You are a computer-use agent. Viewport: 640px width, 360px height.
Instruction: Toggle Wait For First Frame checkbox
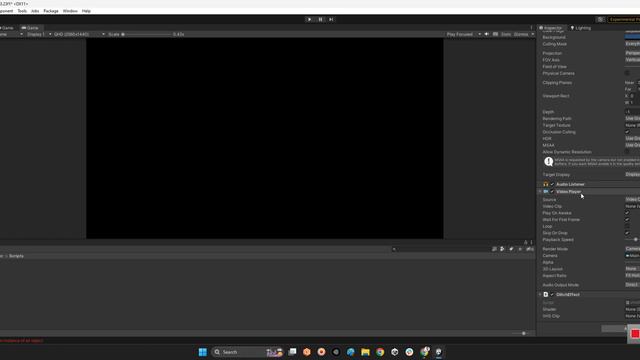627,220
